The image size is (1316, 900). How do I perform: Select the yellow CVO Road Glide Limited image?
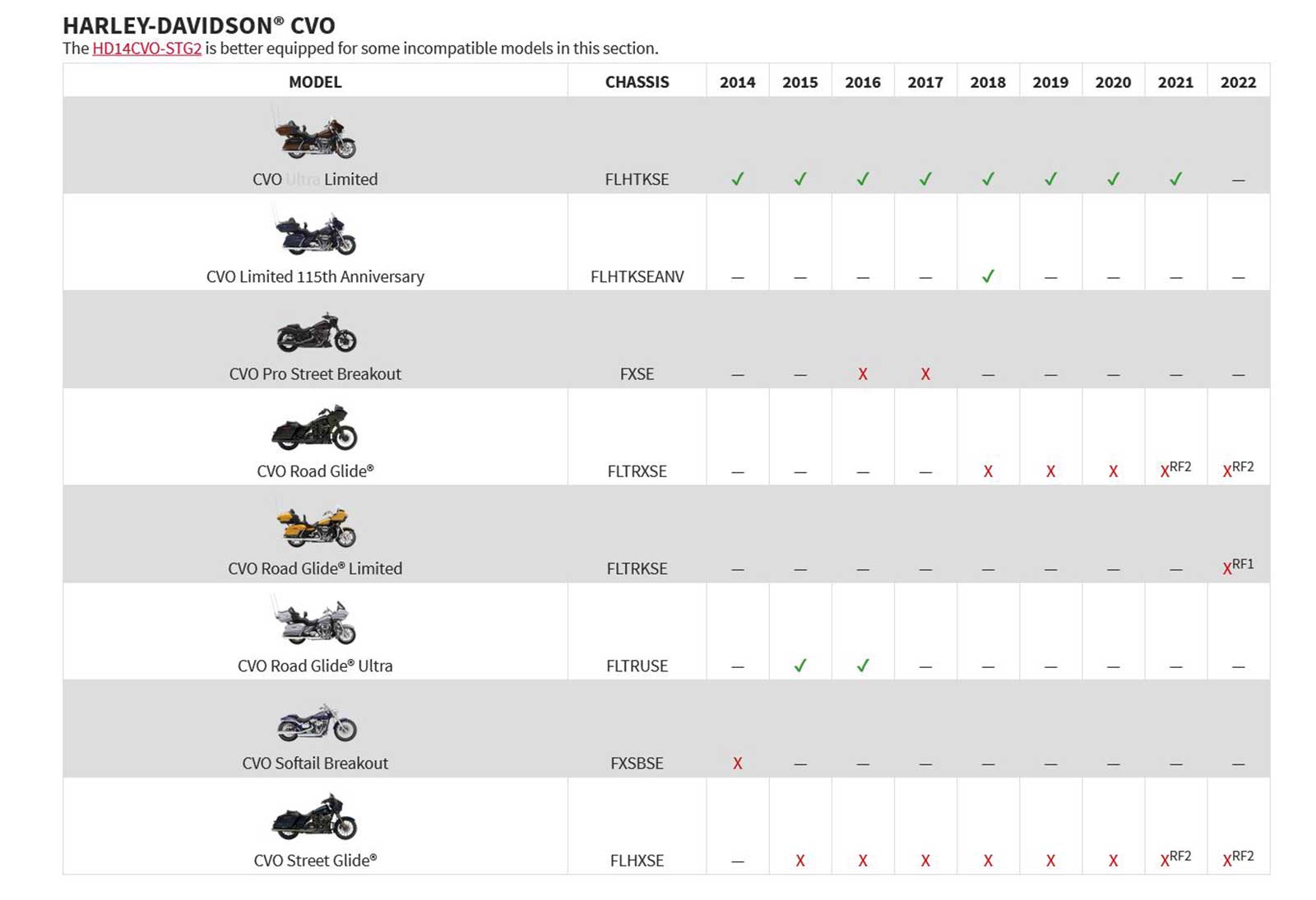(316, 524)
